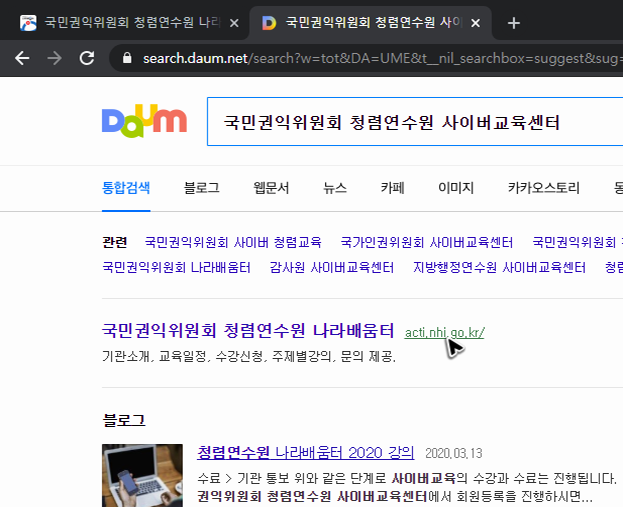Go back using browser back arrow
Viewport: 623px width, 507px height.
(22, 58)
